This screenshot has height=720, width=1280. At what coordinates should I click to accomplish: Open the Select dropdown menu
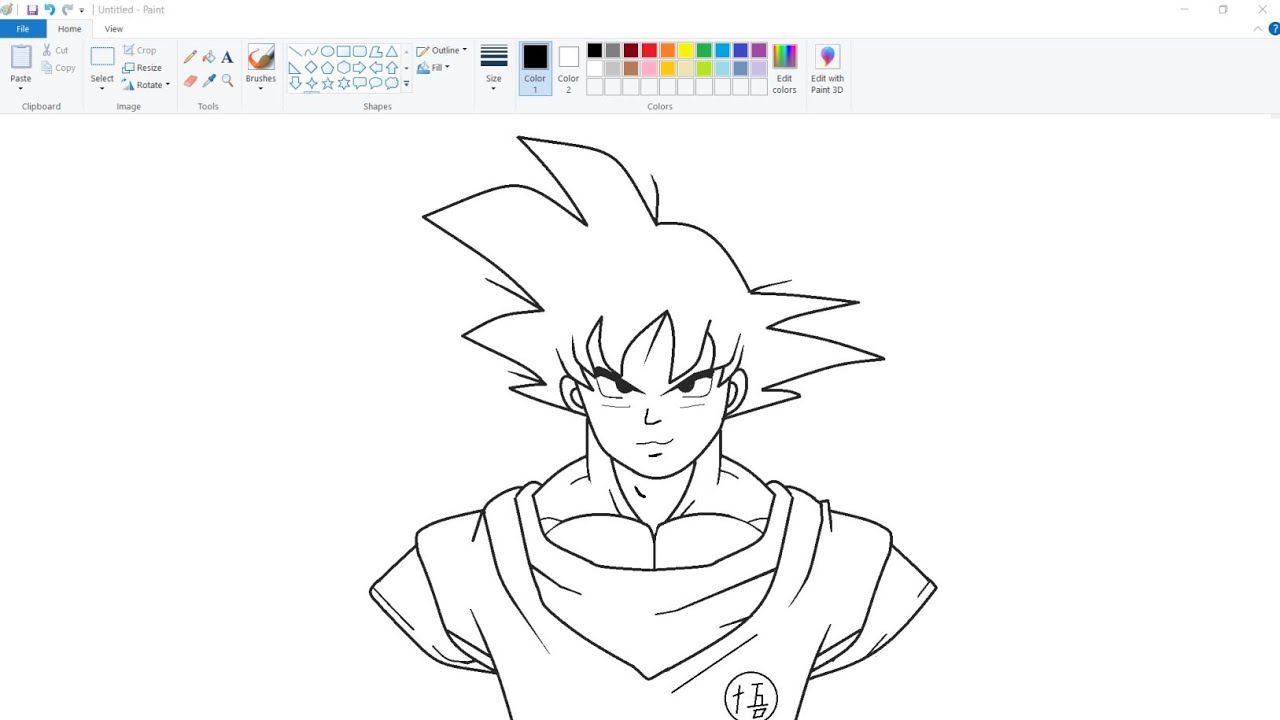click(102, 88)
